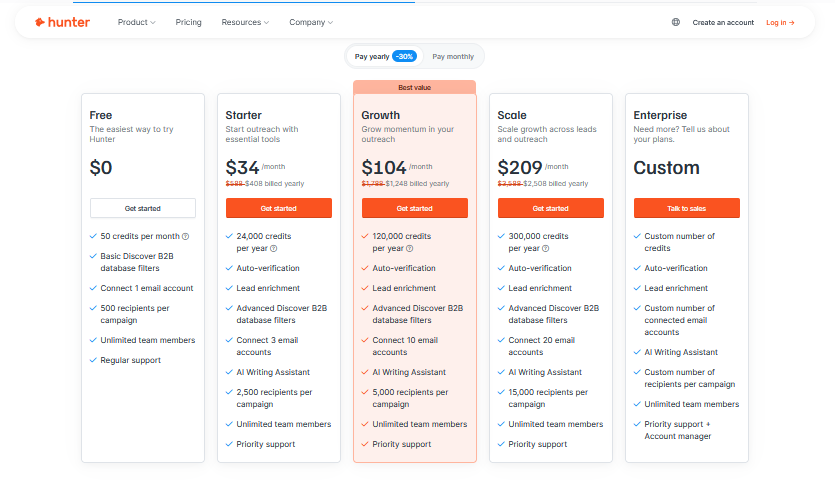Click Get started on Starter plan
835x483 pixels.
pyautogui.click(x=279, y=208)
